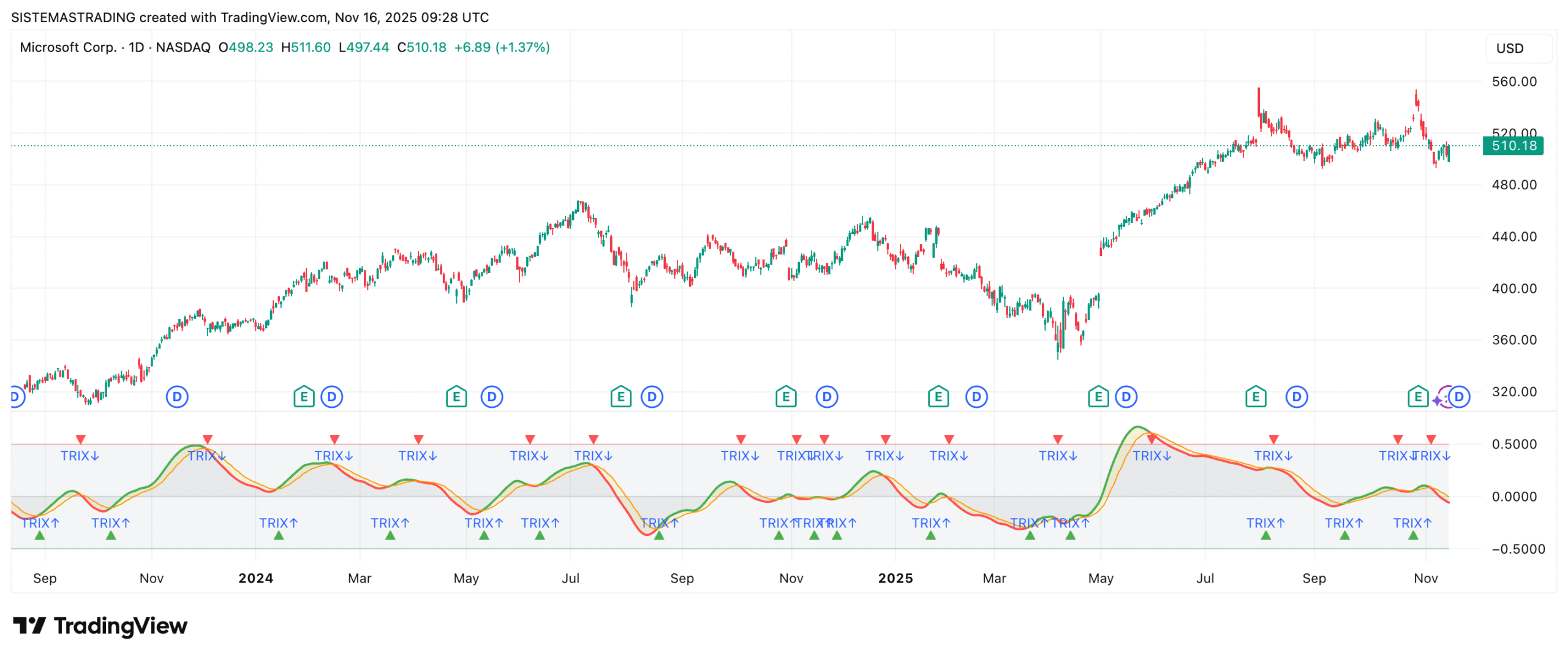Open the earnings E marker just before November 2024

pyautogui.click(x=785, y=397)
